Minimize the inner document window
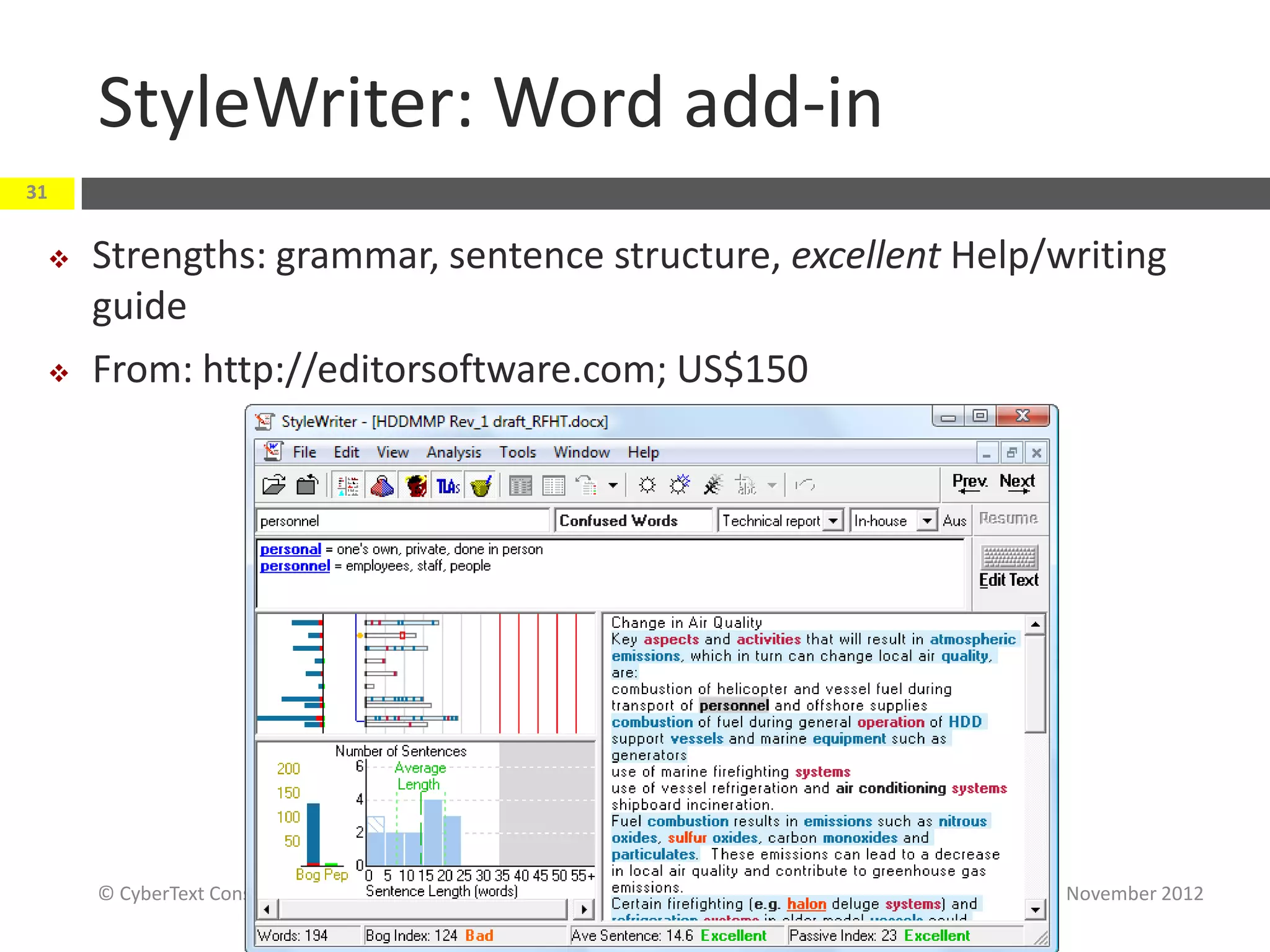The image size is (1270, 952). (987, 453)
